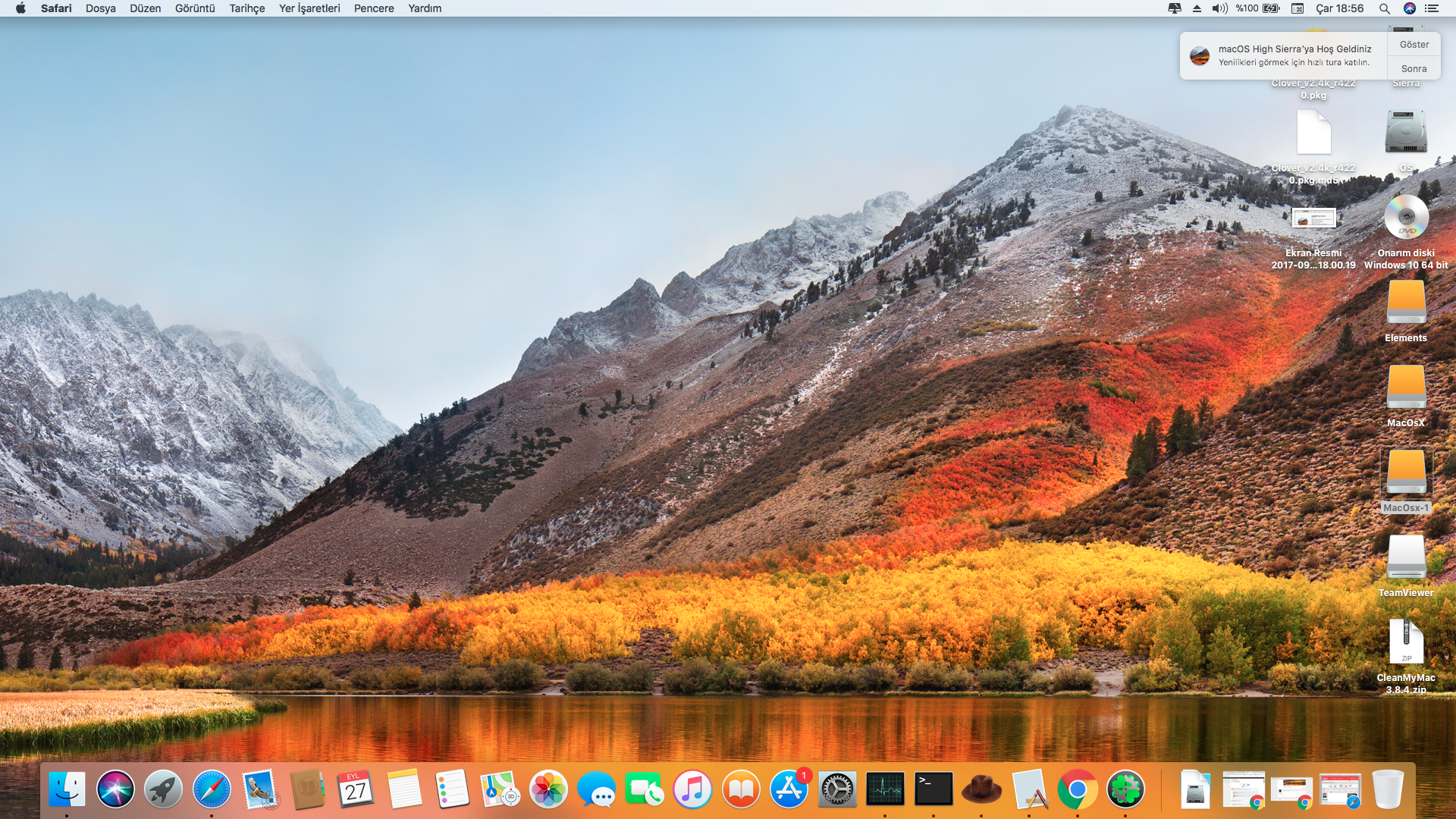Open Terminal from the dock
This screenshot has width=1456, height=819.
pos(934,789)
